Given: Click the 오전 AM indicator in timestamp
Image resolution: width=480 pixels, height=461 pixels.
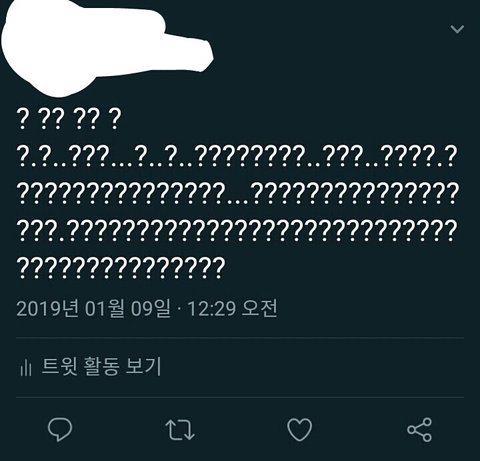Looking at the screenshot, I should [x=259, y=308].
